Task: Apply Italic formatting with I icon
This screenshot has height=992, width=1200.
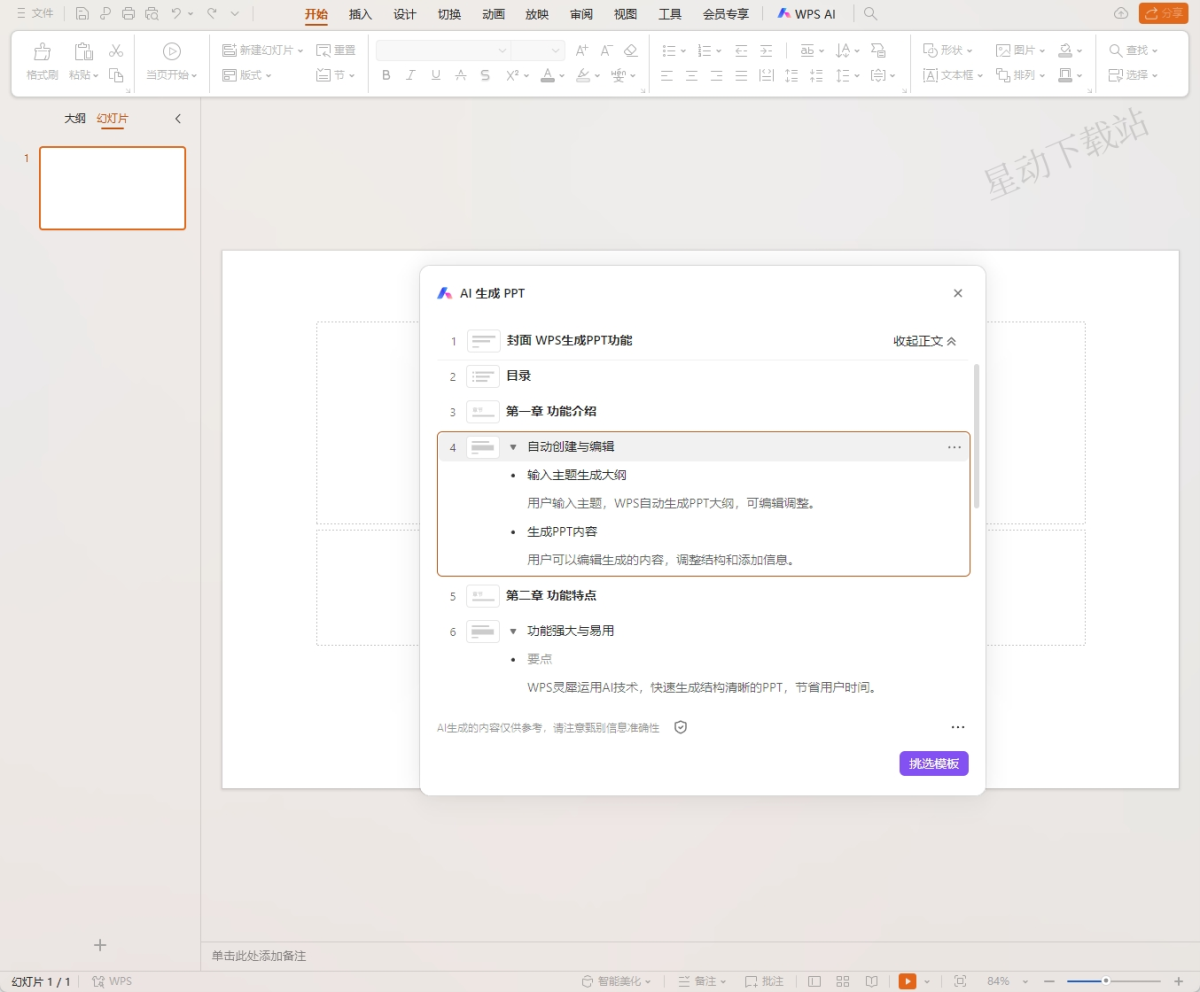Action: click(411, 75)
